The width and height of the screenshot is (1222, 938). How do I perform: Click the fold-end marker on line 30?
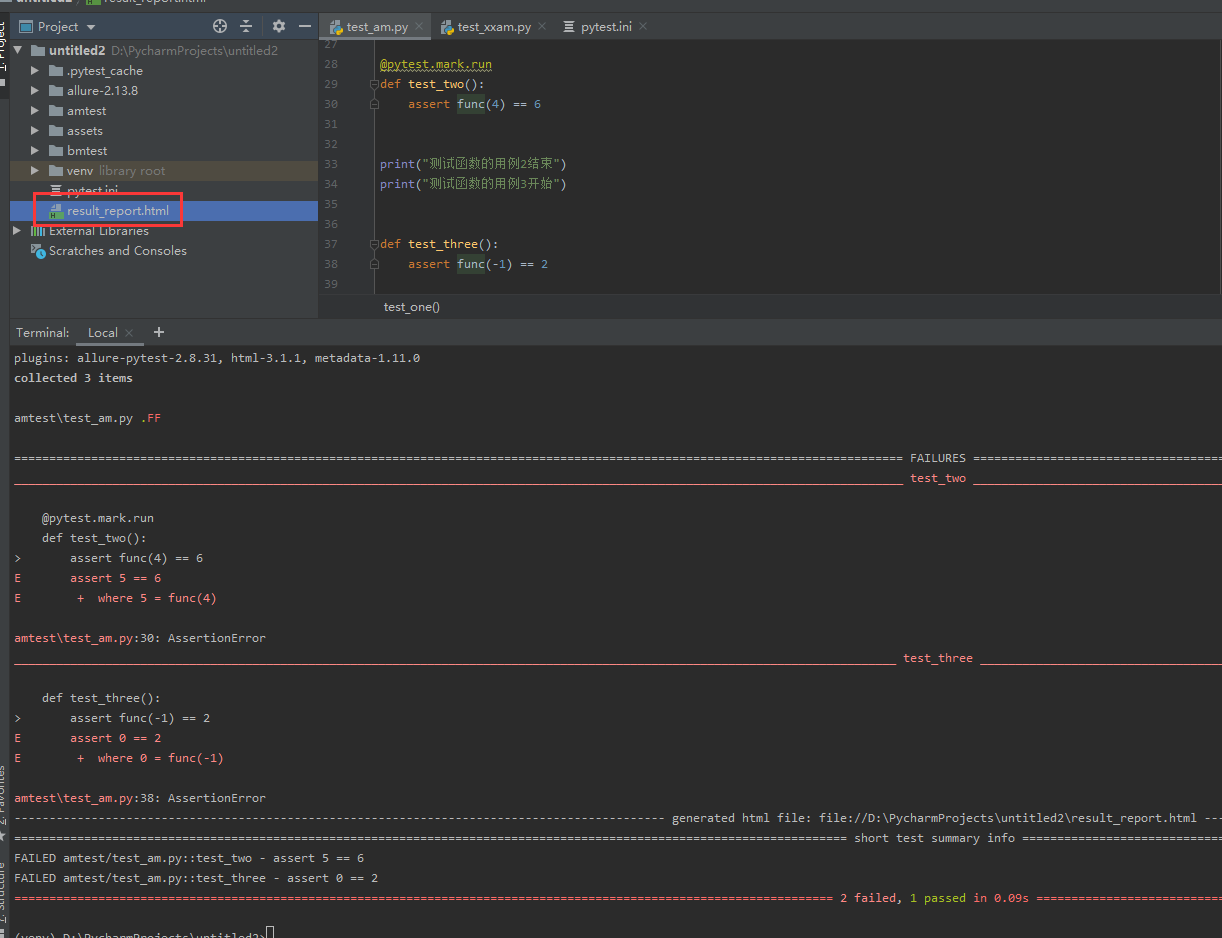click(x=374, y=104)
